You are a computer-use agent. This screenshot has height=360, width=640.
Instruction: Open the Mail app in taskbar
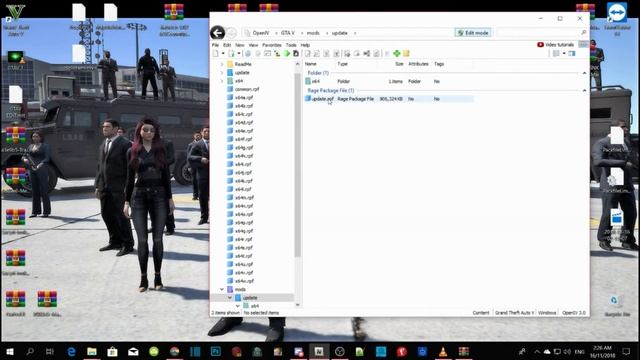(133, 351)
